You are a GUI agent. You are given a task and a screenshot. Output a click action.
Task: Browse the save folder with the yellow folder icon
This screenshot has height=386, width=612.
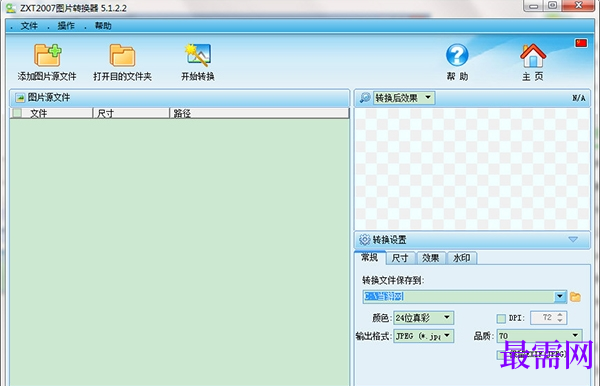tap(575, 297)
